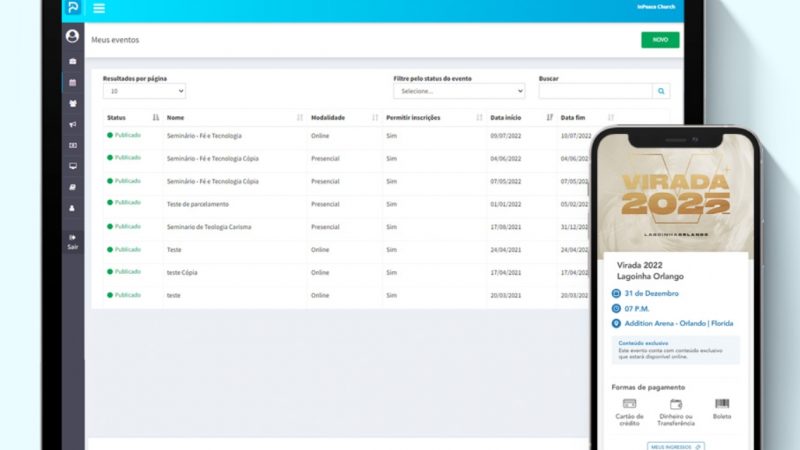Image resolution: width=800 pixels, height=450 pixels.
Task: Click the Buscar search input field
Action: click(x=595, y=91)
